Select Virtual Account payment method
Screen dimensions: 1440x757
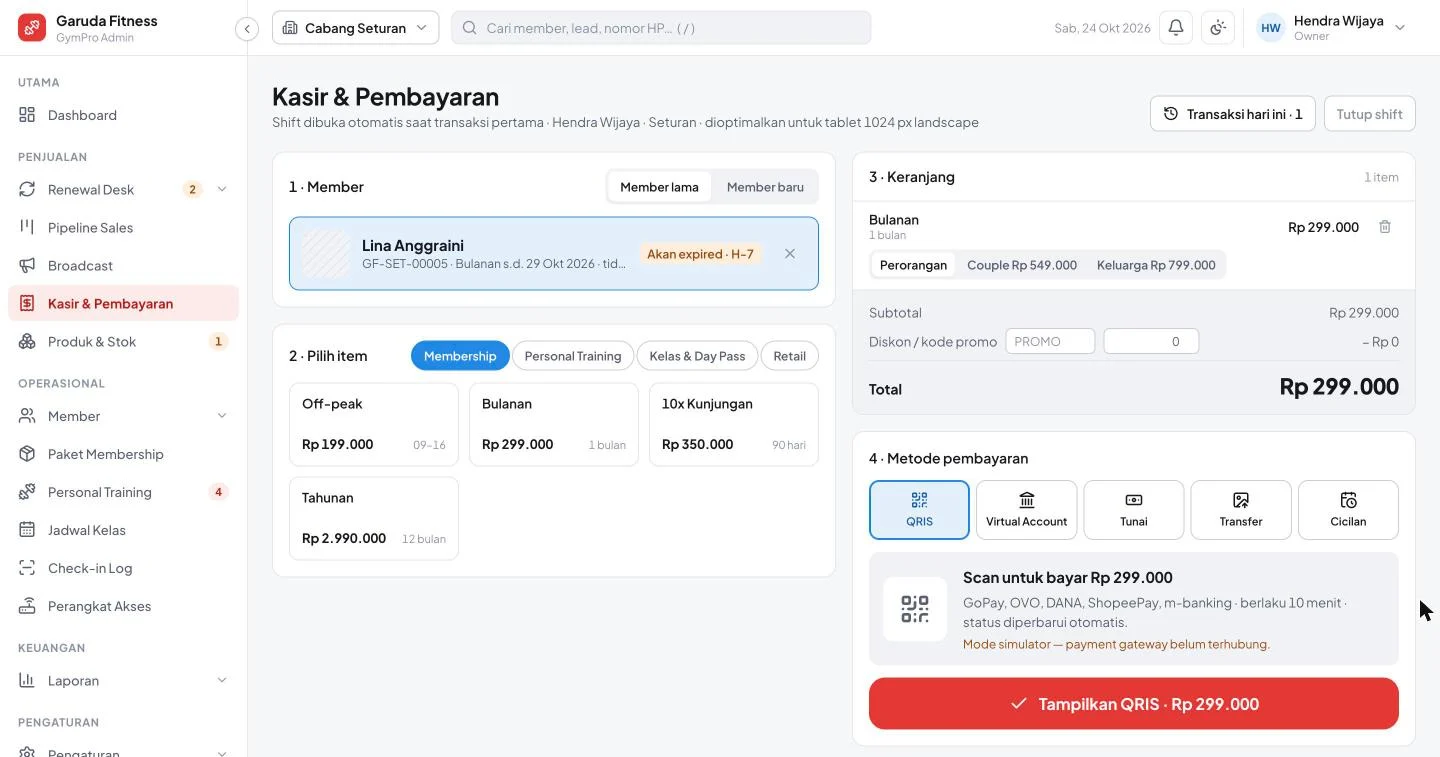click(1026, 510)
